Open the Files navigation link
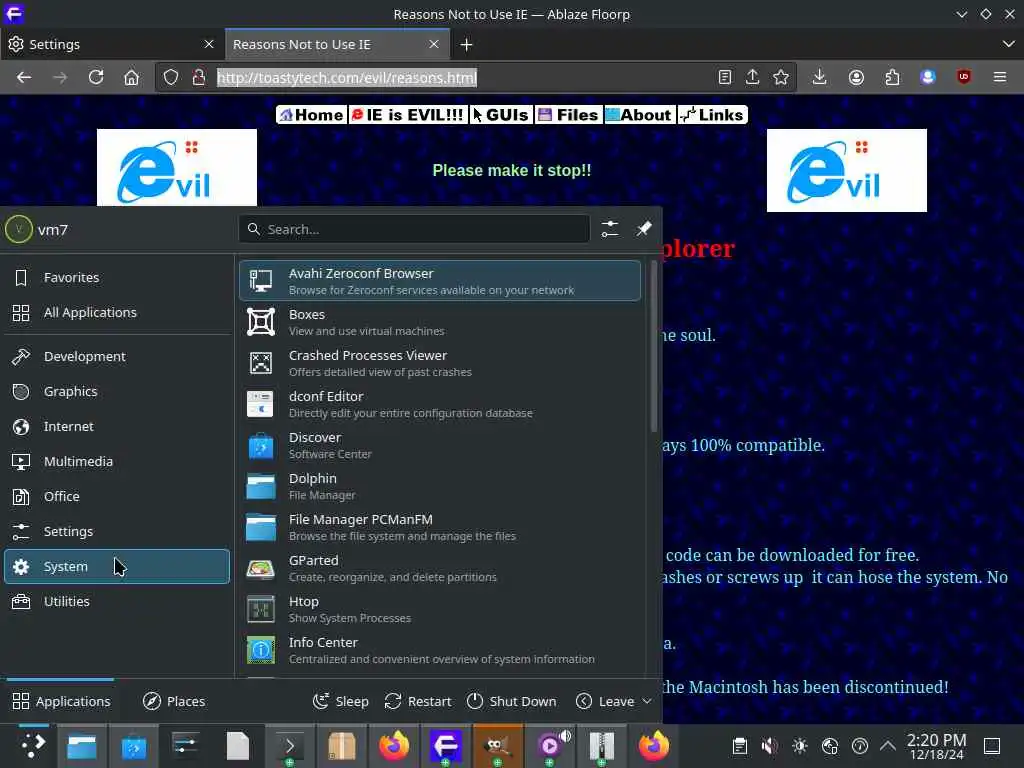 pyautogui.click(x=568, y=115)
